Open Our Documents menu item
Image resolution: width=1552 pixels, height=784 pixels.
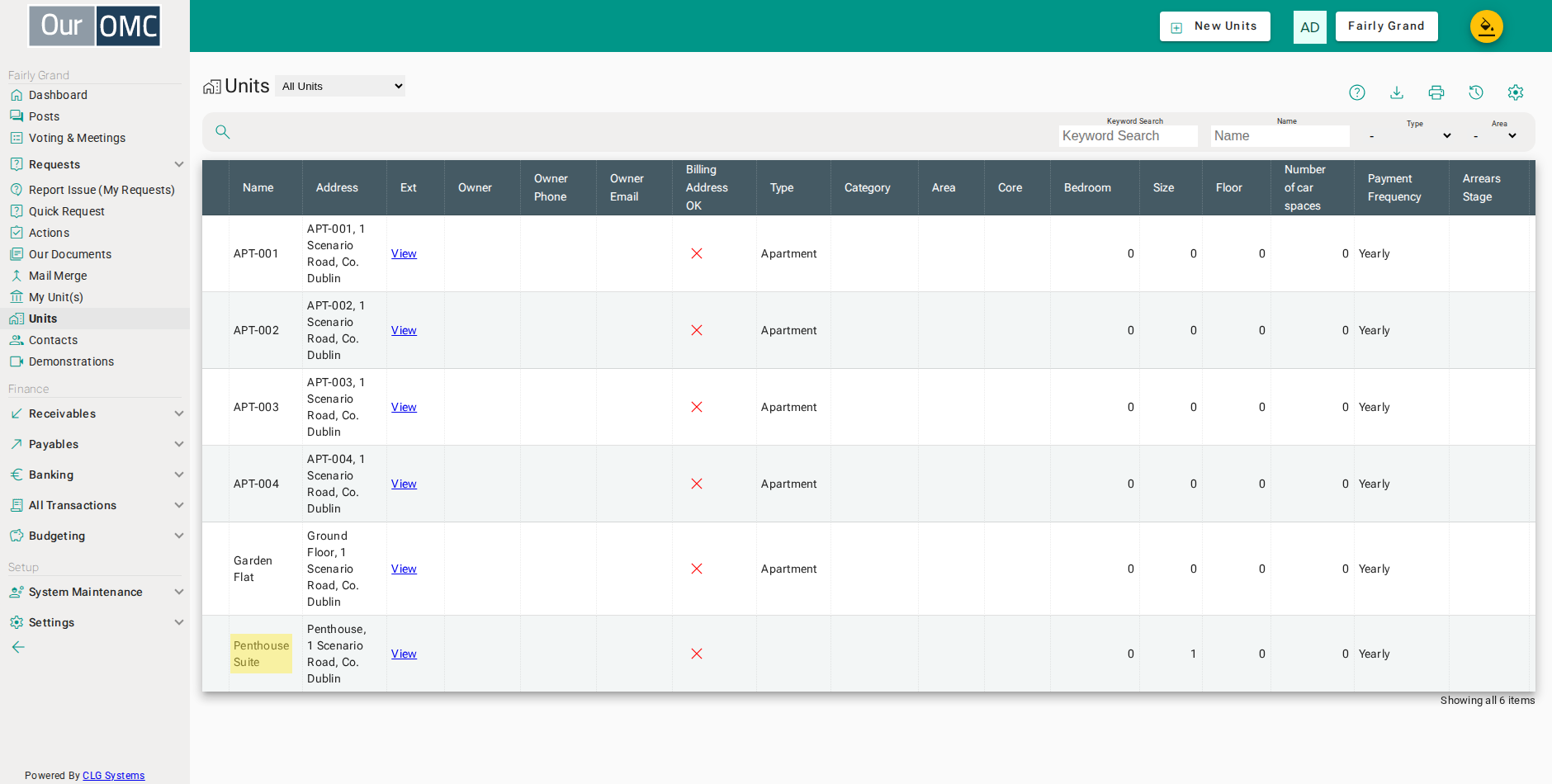pyautogui.click(x=70, y=254)
